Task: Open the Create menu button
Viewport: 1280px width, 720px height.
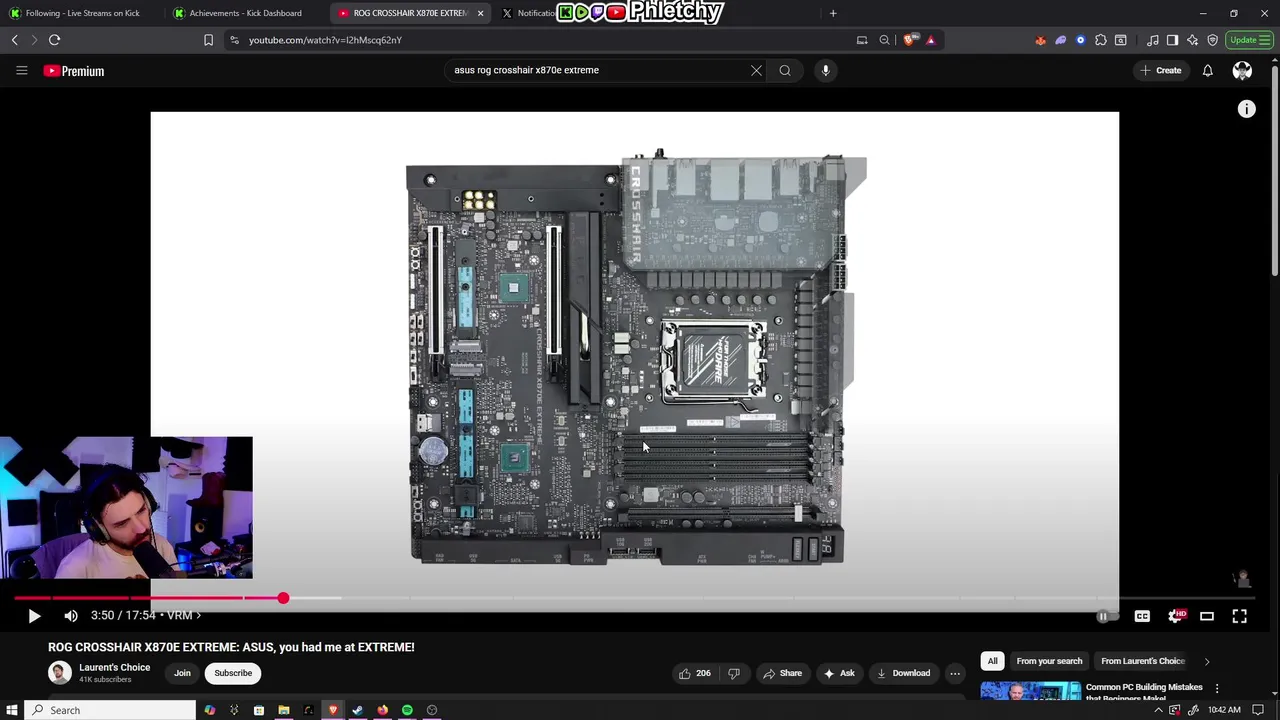Action: pos(1161,70)
